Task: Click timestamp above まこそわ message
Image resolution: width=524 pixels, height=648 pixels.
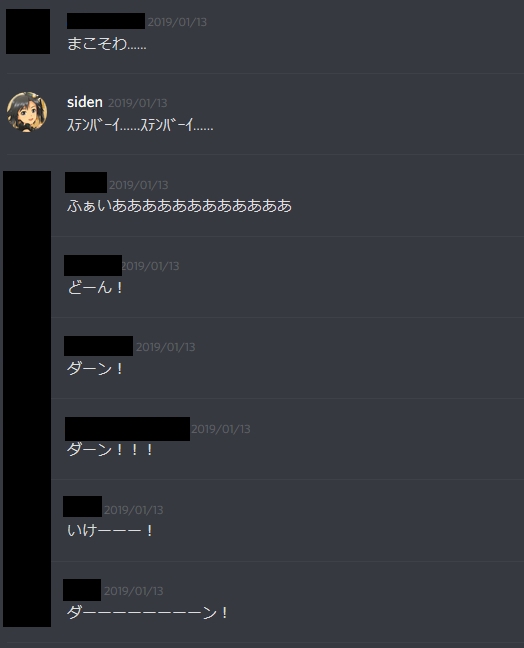Action: (177, 22)
